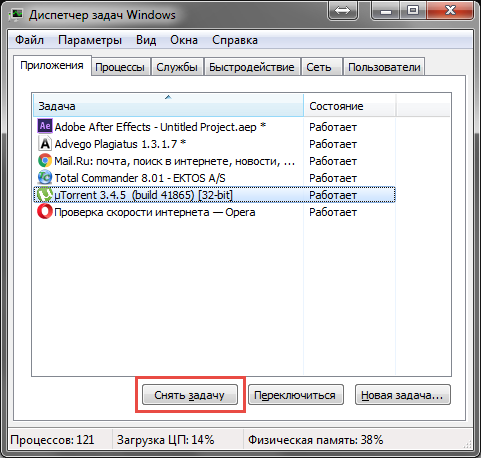Click the Новая задача... button

[403, 395]
